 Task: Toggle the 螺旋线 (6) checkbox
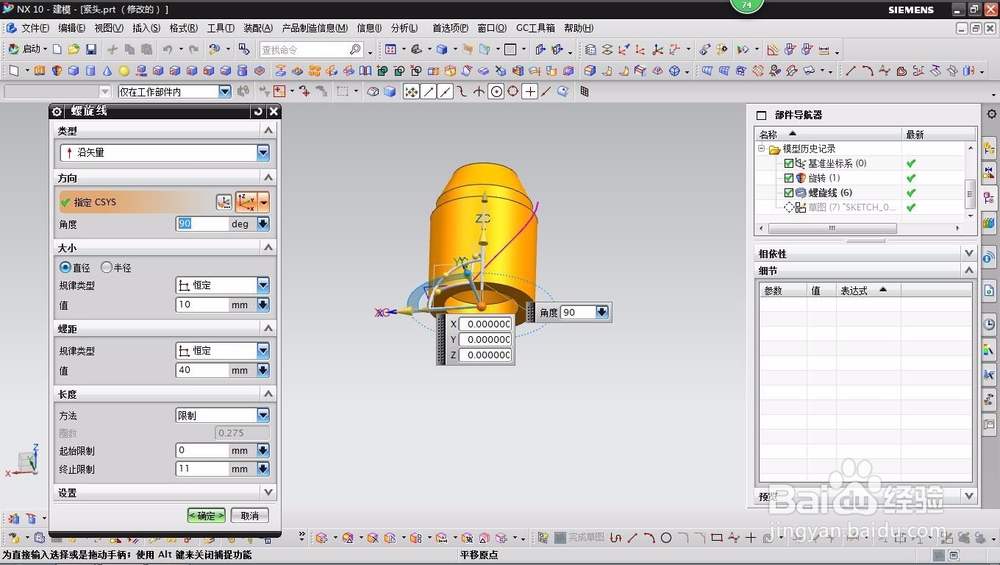(x=789, y=193)
